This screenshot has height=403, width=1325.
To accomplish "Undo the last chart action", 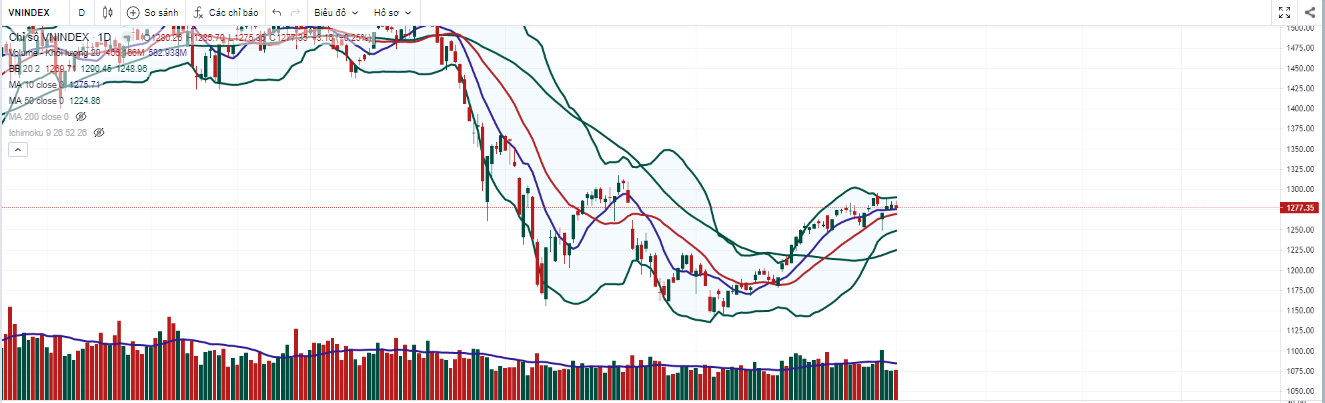I will coord(277,13).
